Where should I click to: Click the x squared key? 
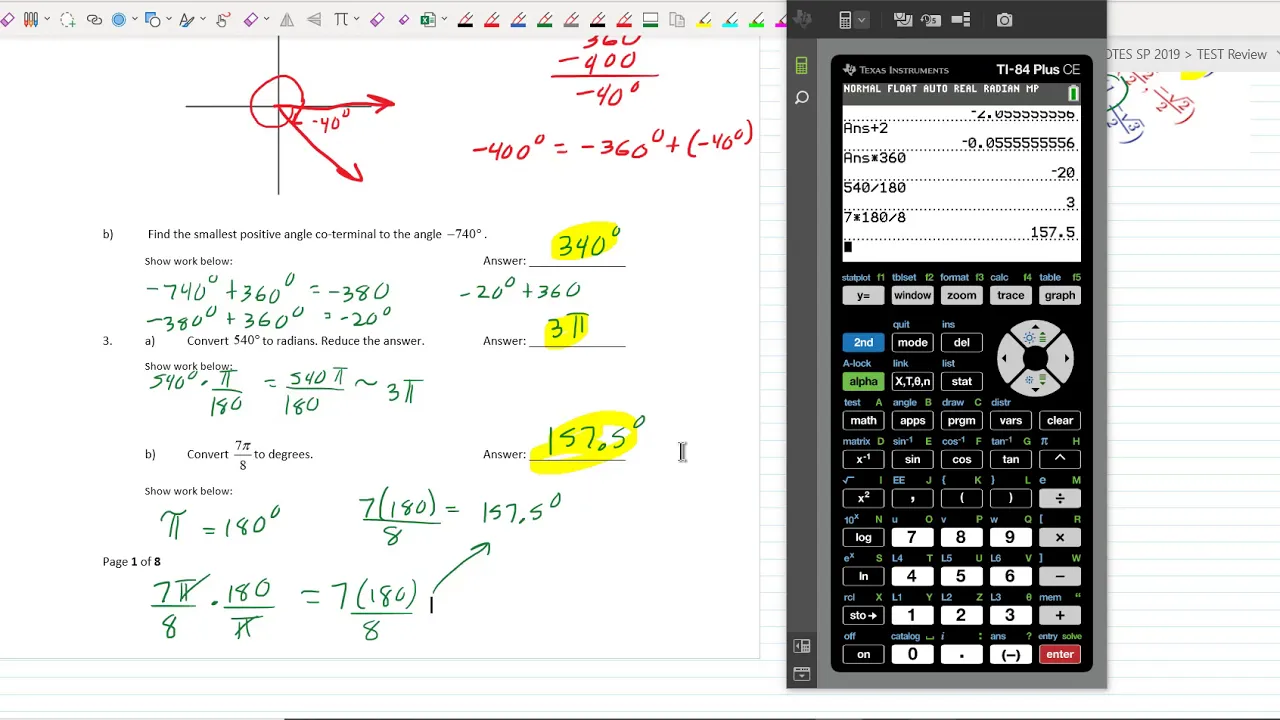coord(863,498)
